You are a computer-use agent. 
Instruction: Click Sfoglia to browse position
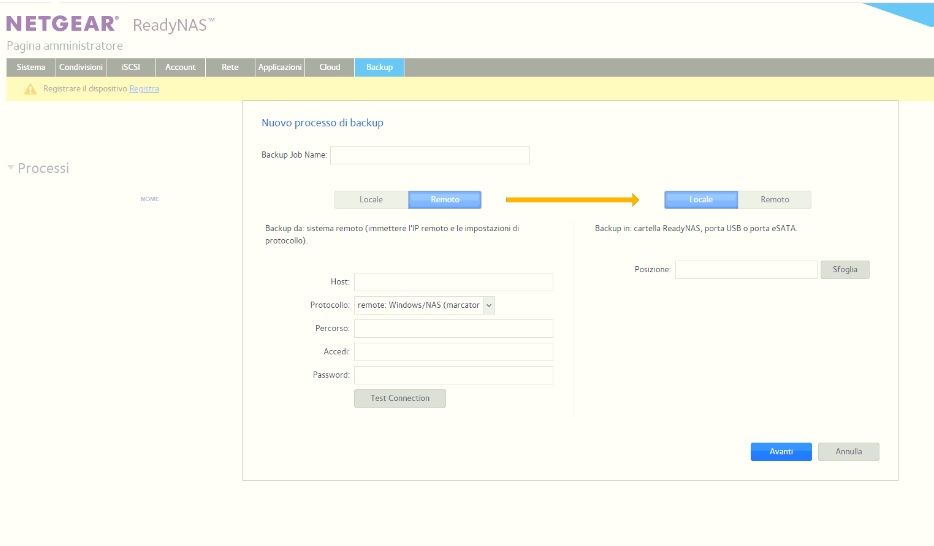click(845, 270)
